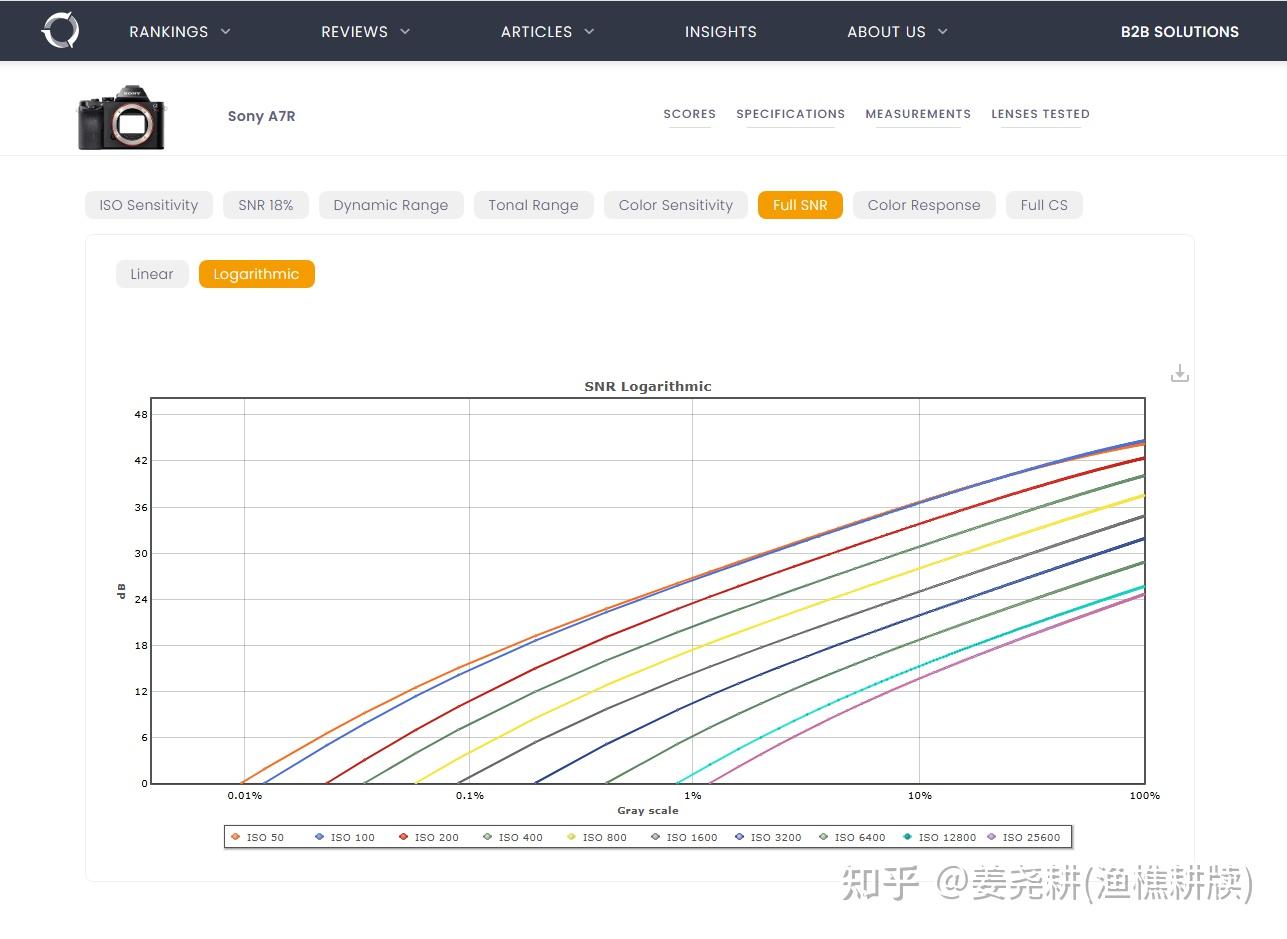Click the 0.01% x-axis tick label

[x=245, y=796]
